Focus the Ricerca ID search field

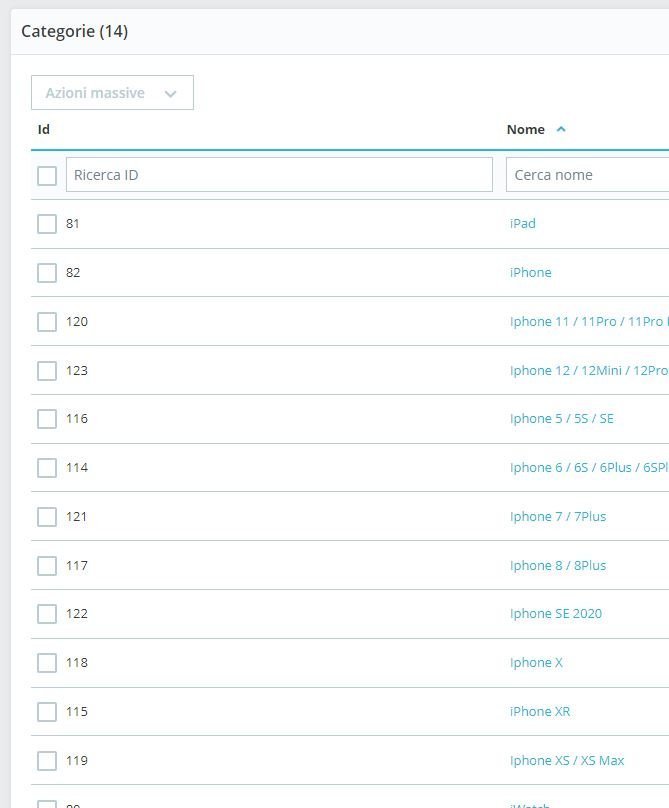pyautogui.click(x=279, y=175)
